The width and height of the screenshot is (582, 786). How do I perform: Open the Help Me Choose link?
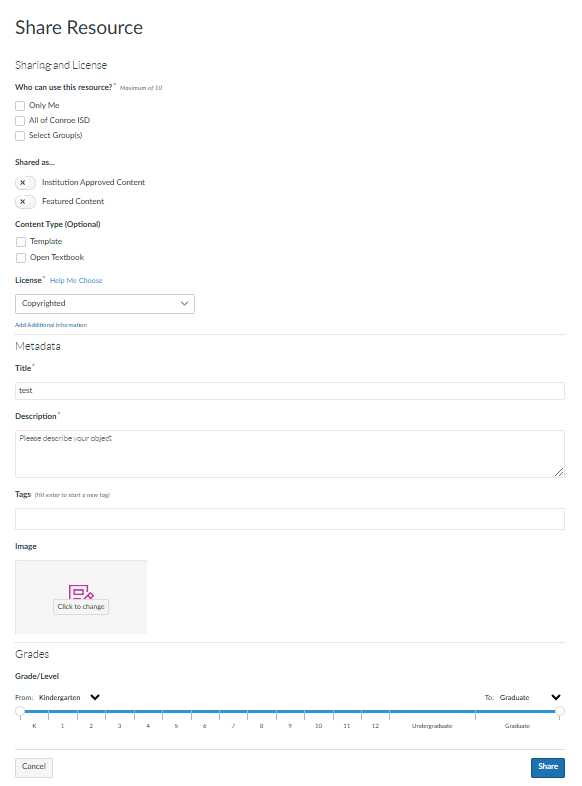(x=76, y=281)
